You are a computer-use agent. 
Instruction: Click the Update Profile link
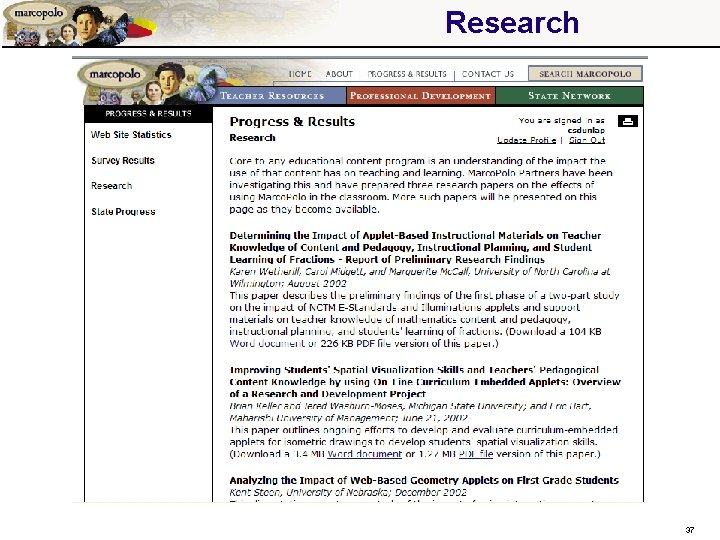tap(526, 140)
